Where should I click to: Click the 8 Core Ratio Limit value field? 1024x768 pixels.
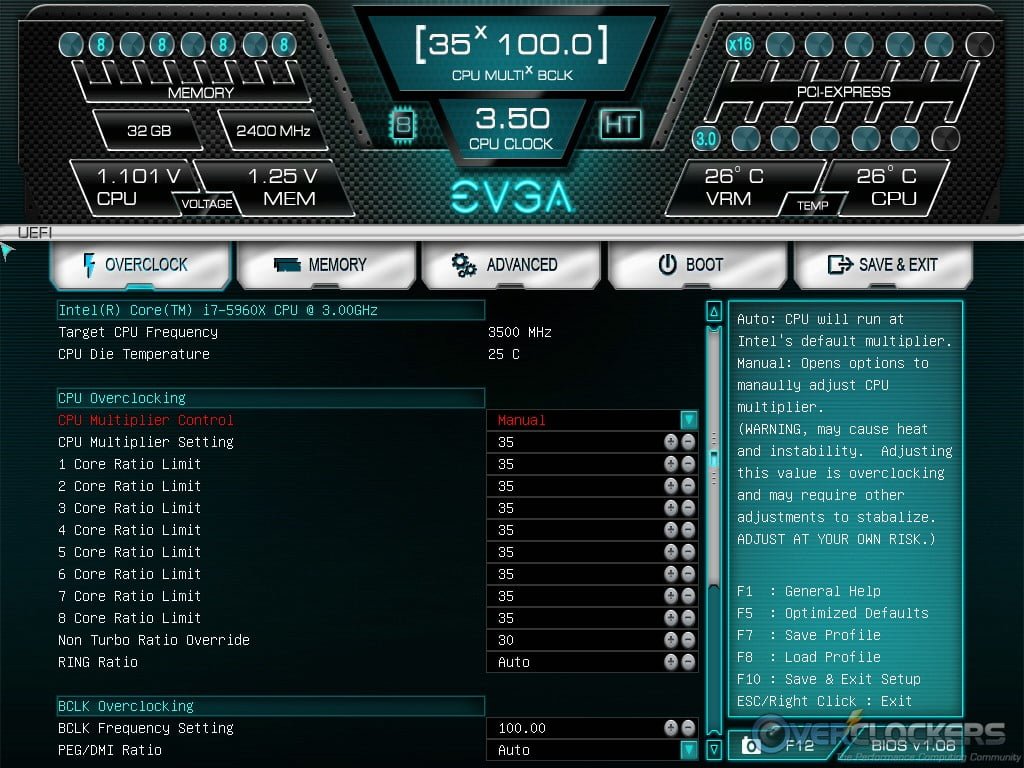575,618
